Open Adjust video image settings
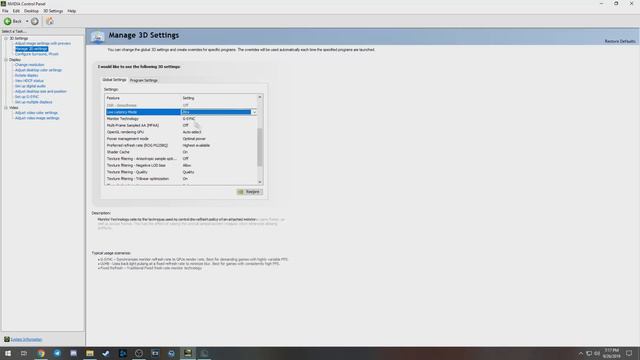The height and width of the screenshot is (360, 640). tap(37, 118)
